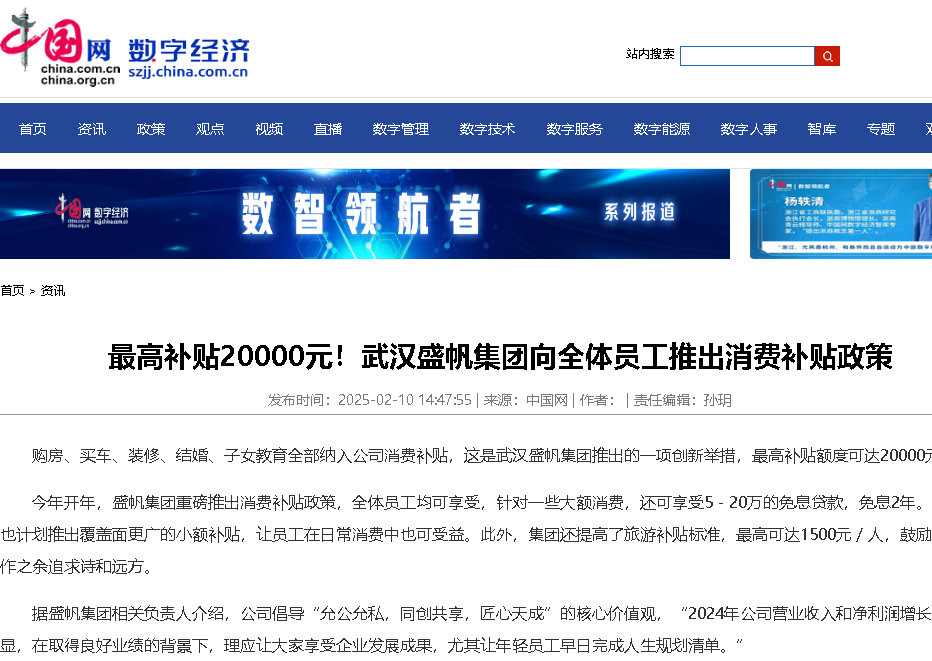Click the 数字经济 site logo
The height and width of the screenshot is (661, 932).
(188, 56)
